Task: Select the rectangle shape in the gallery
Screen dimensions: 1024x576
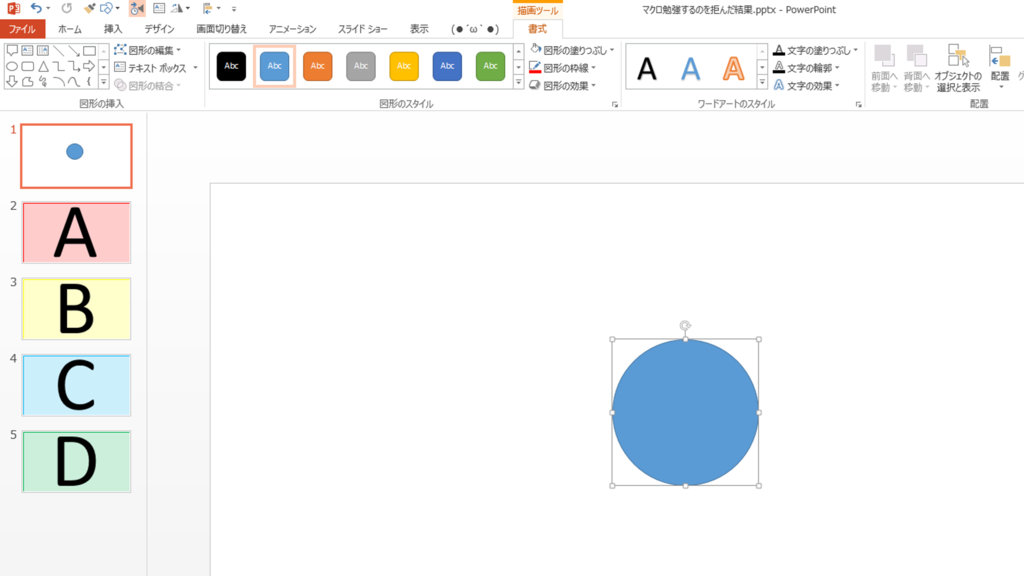Action: point(89,51)
